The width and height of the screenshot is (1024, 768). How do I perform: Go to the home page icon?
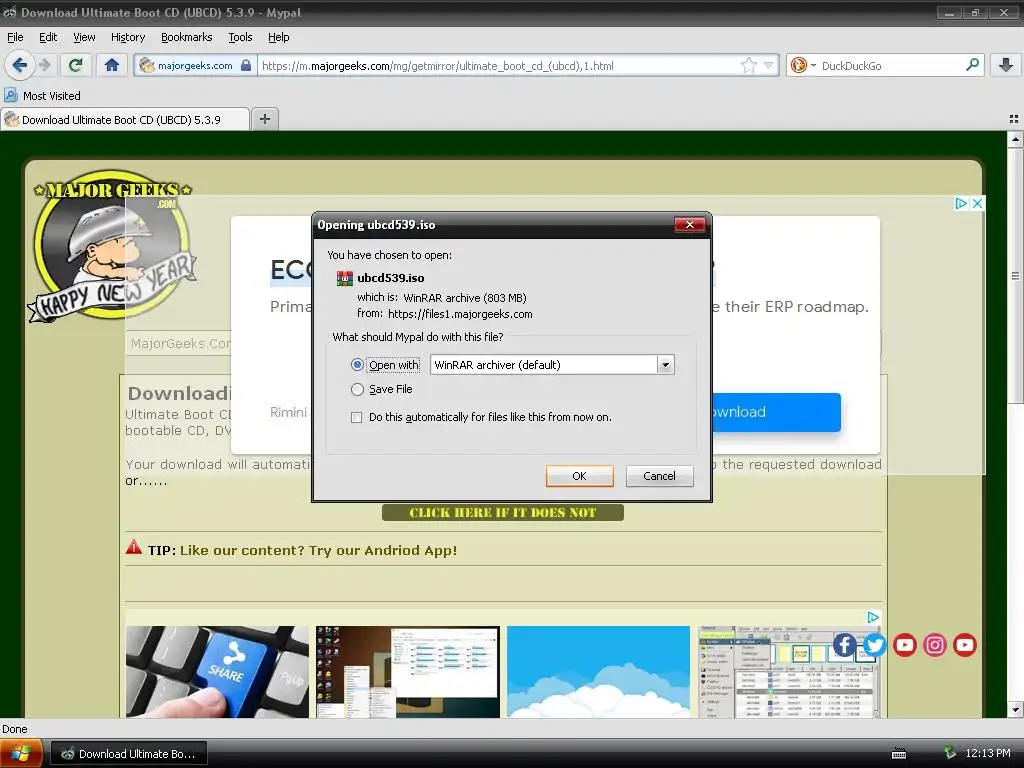click(112, 65)
